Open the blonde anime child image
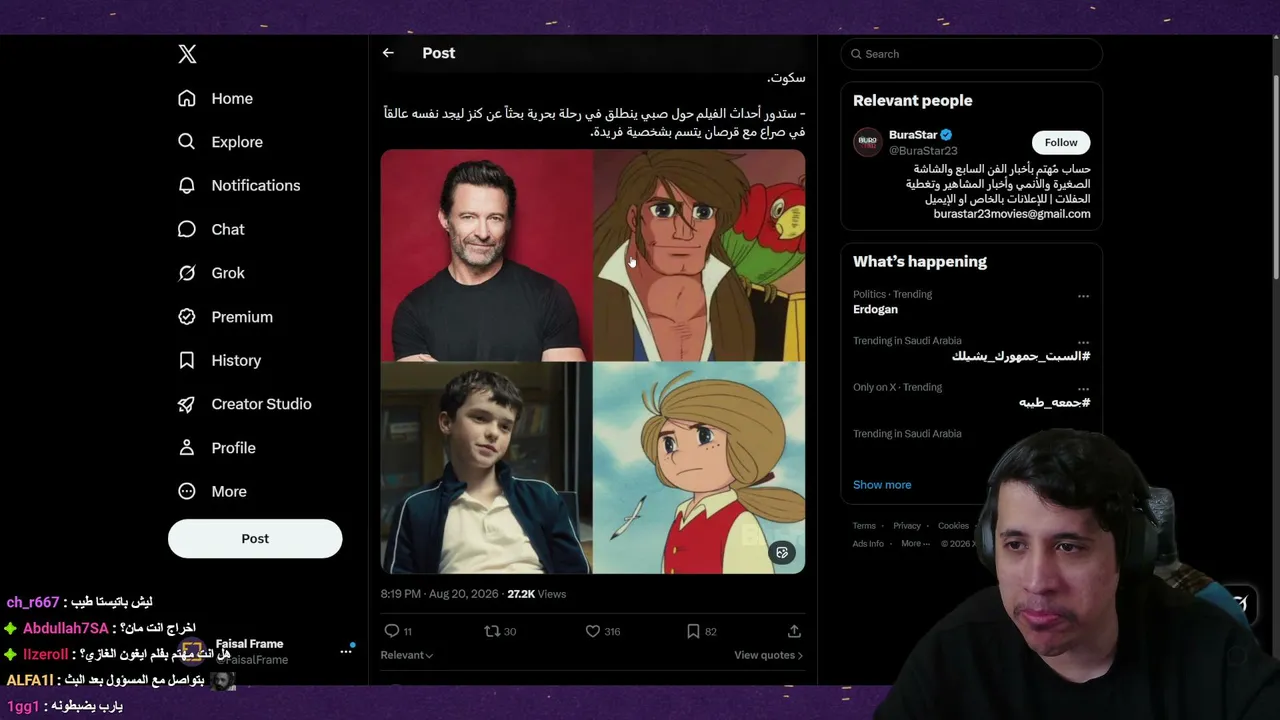The image size is (1280, 720). pyautogui.click(x=699, y=468)
